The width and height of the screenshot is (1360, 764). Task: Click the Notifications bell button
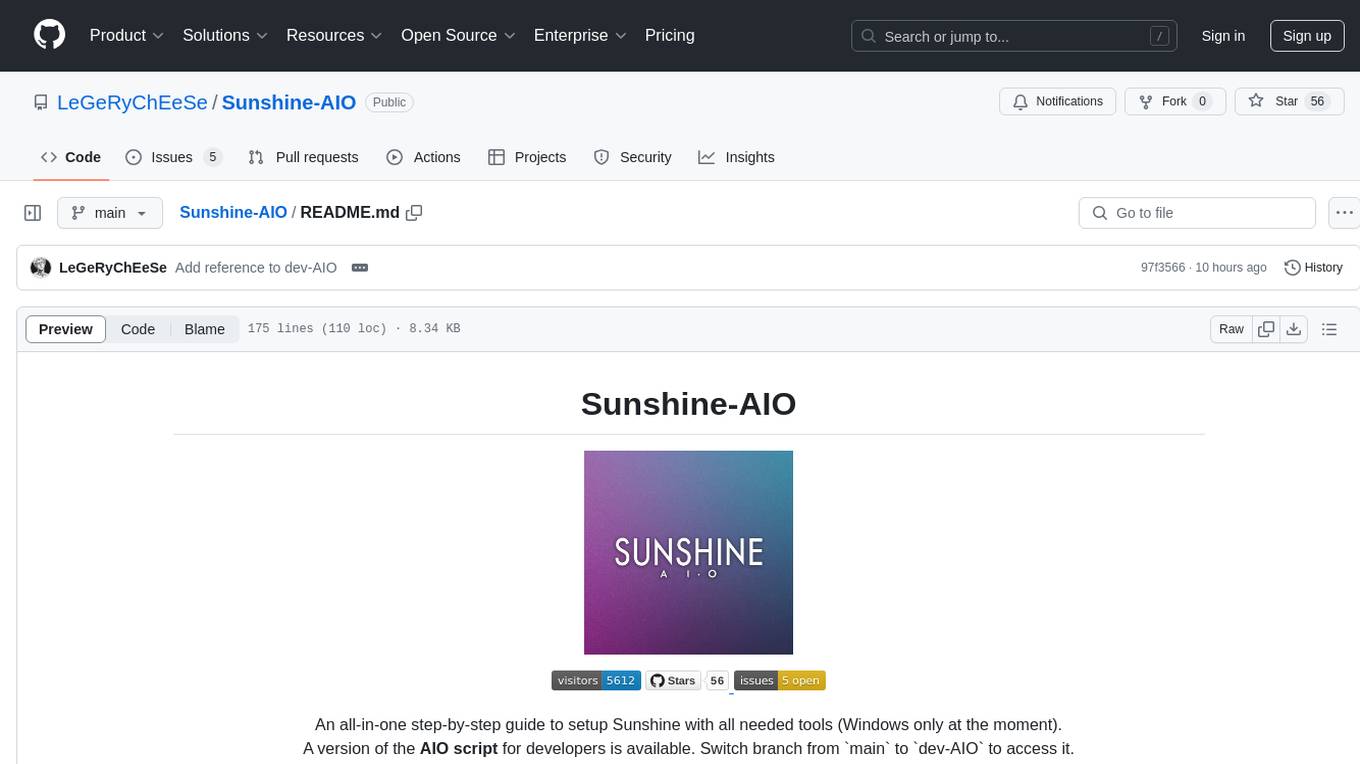point(1058,101)
